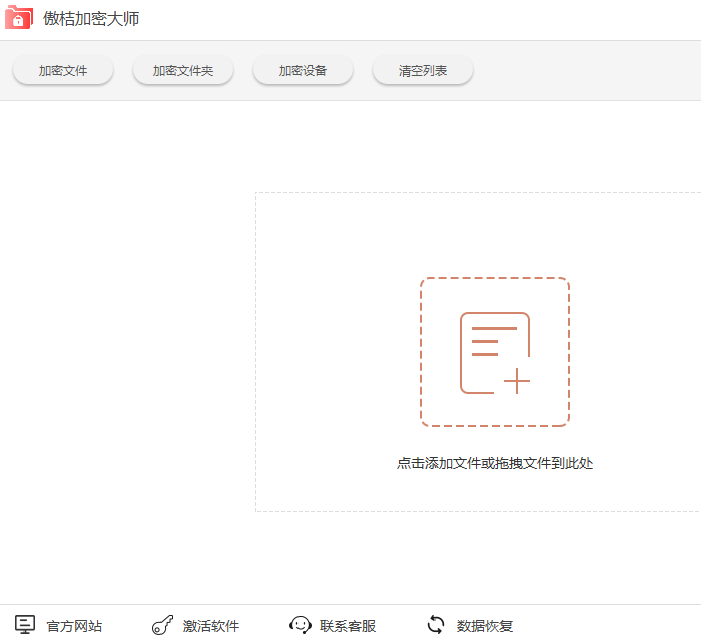
Task: Click the 傲桔加密大师 title text
Action: [90, 19]
